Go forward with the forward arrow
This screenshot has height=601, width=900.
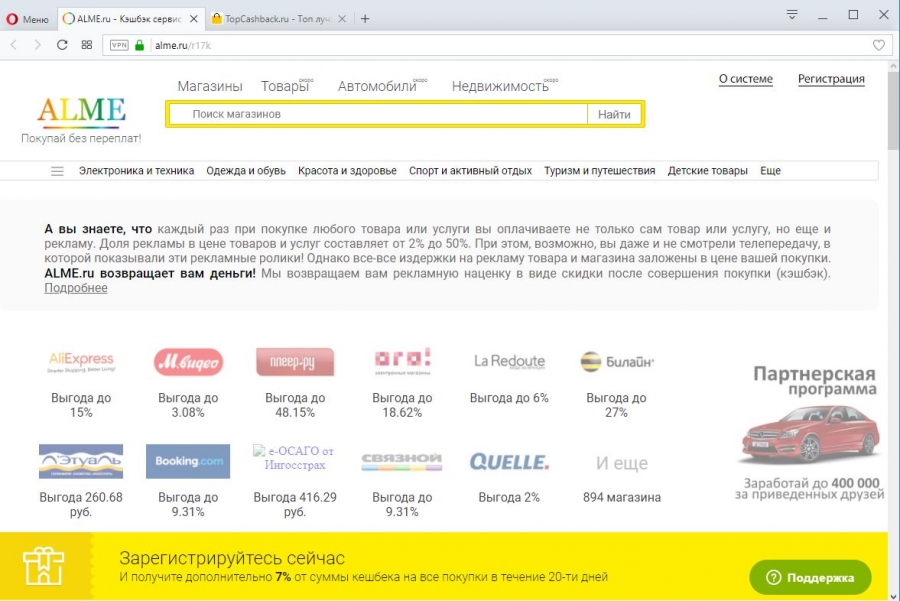[38, 45]
